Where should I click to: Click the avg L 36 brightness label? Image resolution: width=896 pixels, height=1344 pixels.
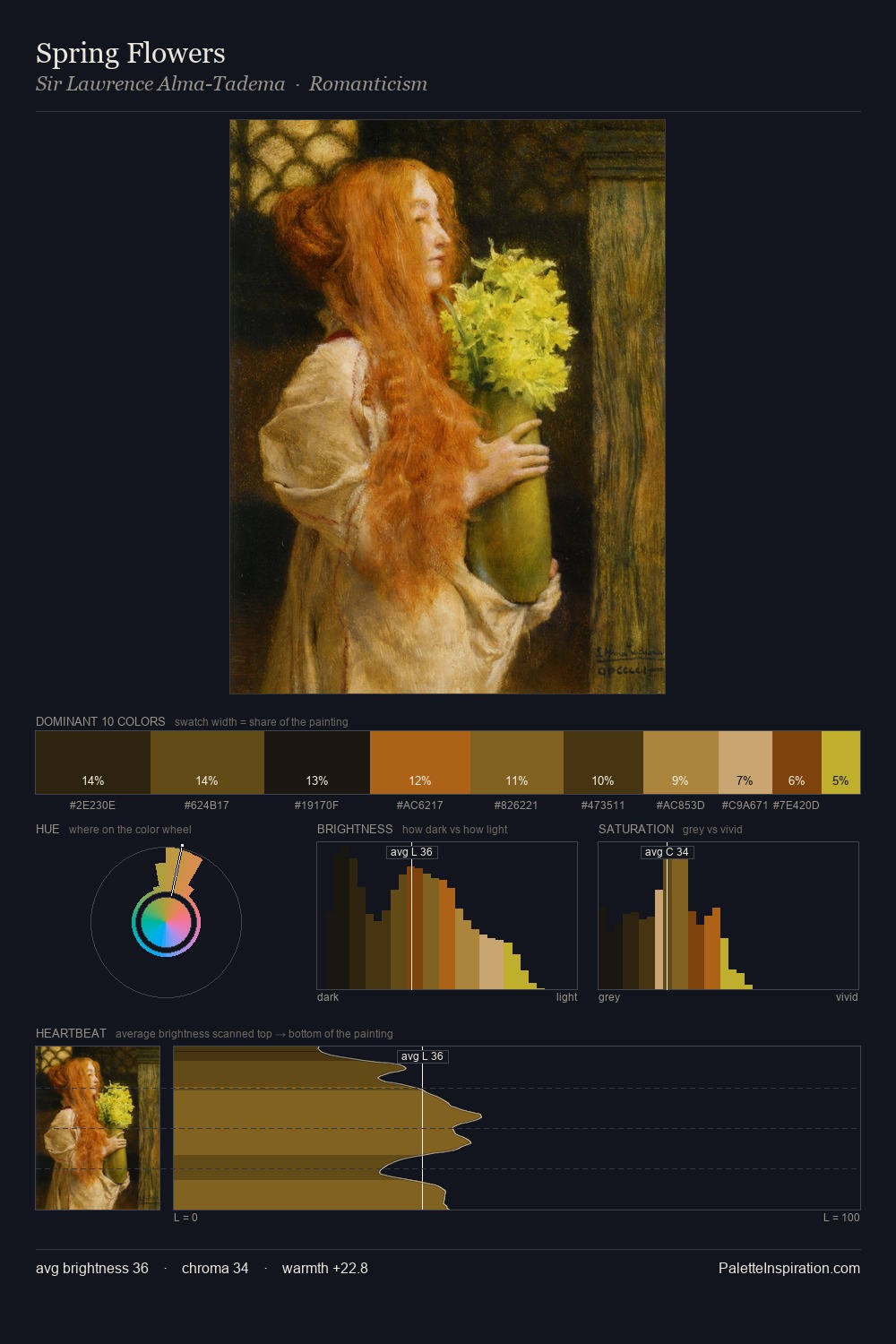(411, 852)
